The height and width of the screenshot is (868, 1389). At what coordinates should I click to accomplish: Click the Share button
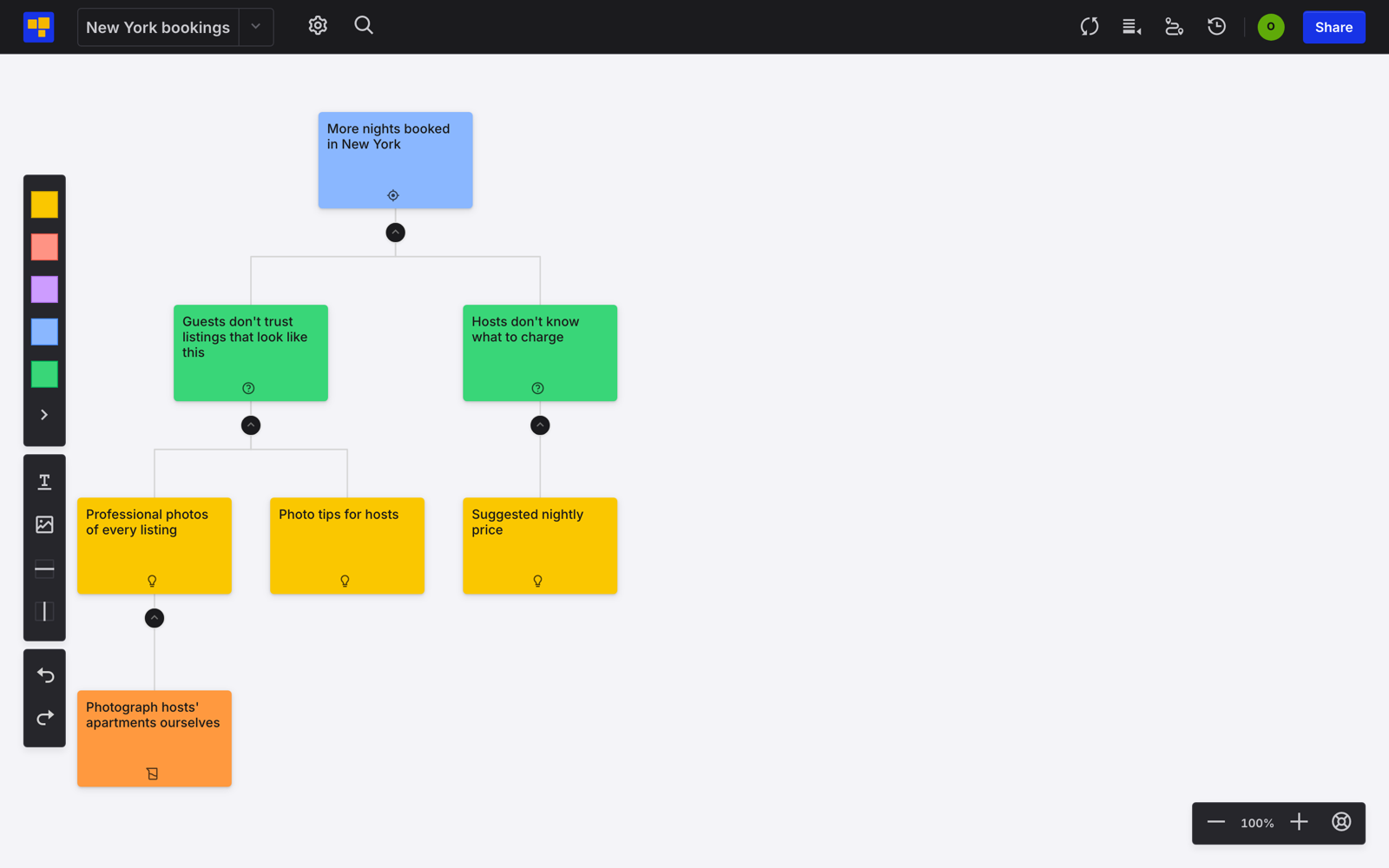1333,27
